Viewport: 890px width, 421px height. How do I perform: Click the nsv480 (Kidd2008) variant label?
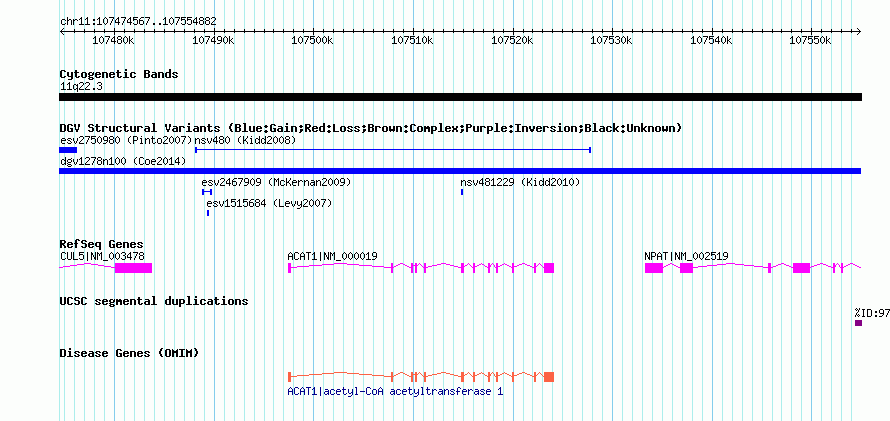245,140
